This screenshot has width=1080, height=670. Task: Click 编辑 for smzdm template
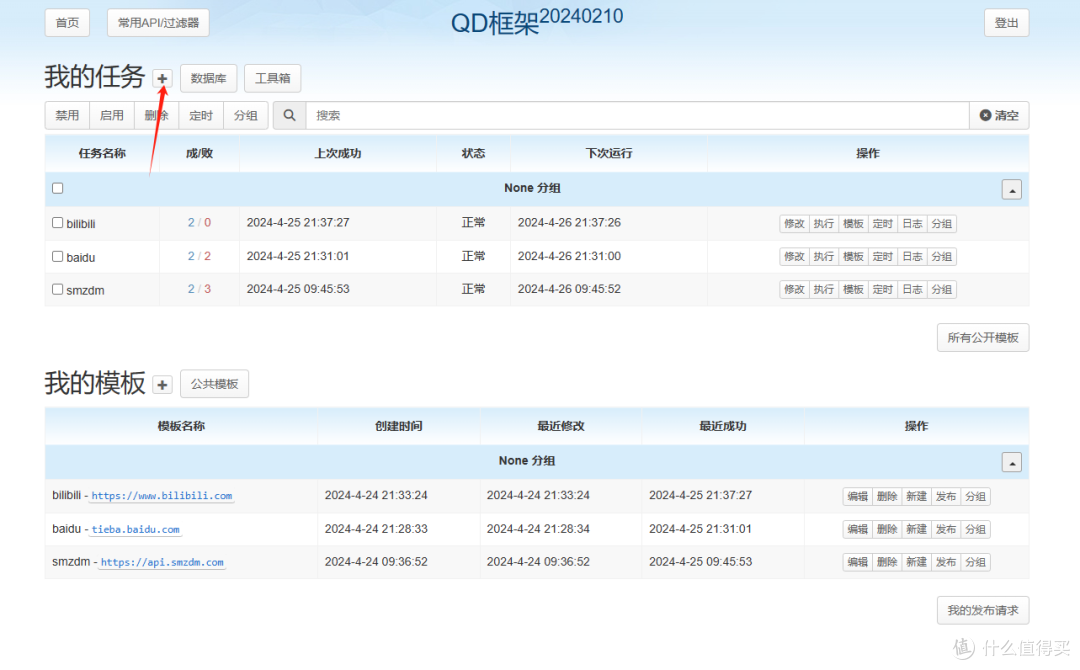858,563
